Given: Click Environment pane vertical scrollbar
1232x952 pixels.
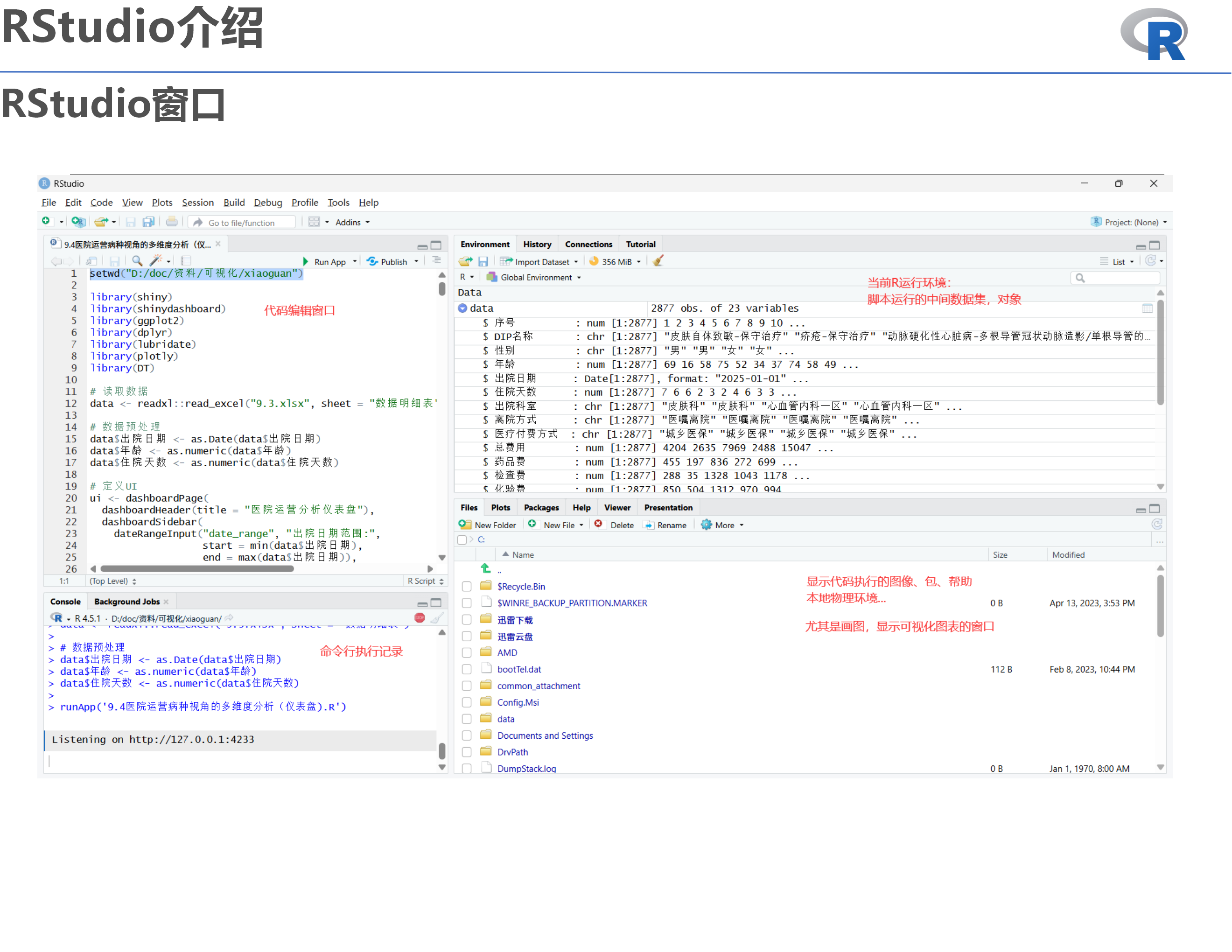Looking at the screenshot, I should (x=1160, y=352).
